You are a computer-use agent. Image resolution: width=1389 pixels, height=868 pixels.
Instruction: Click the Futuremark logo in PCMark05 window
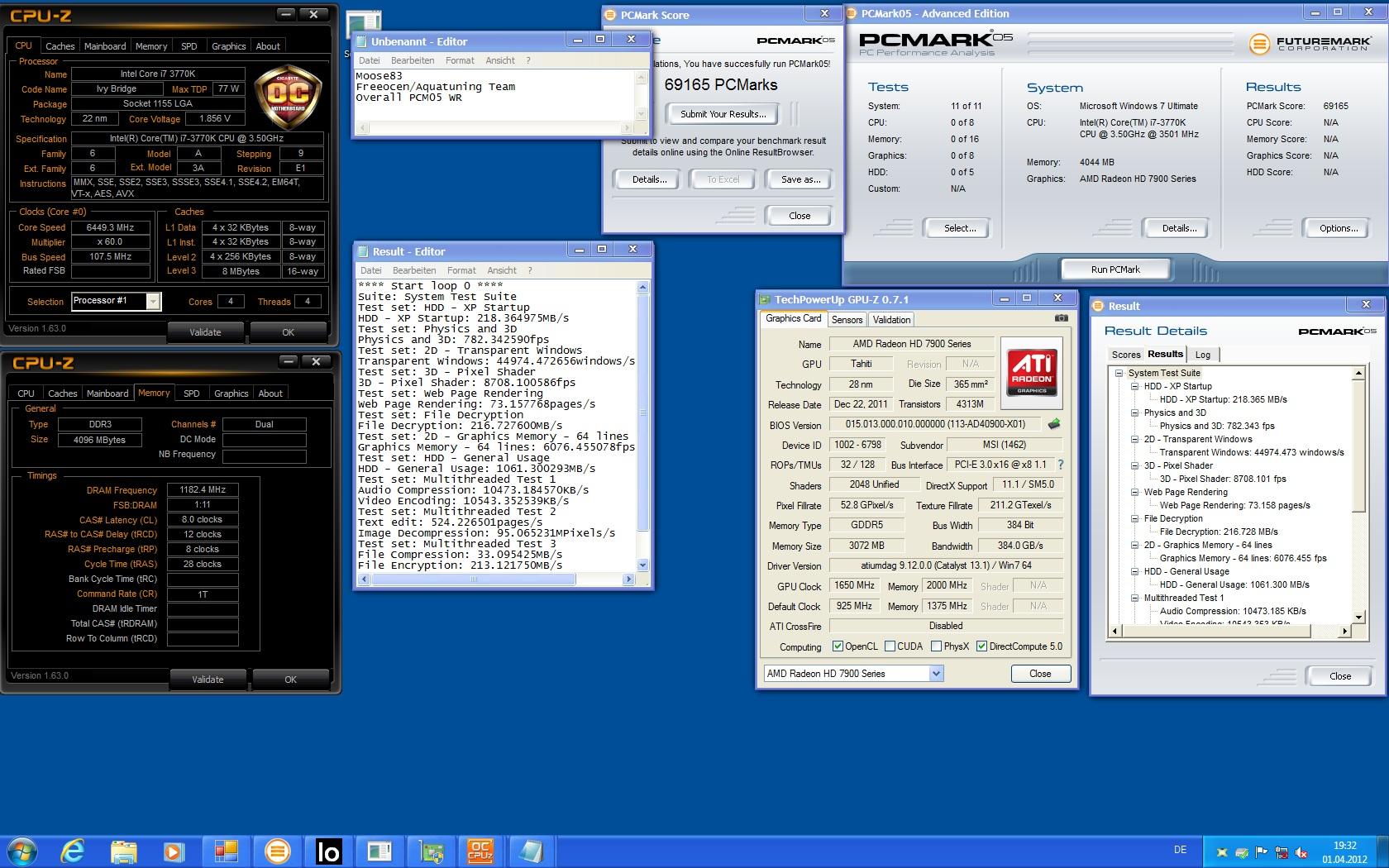[x=1308, y=44]
